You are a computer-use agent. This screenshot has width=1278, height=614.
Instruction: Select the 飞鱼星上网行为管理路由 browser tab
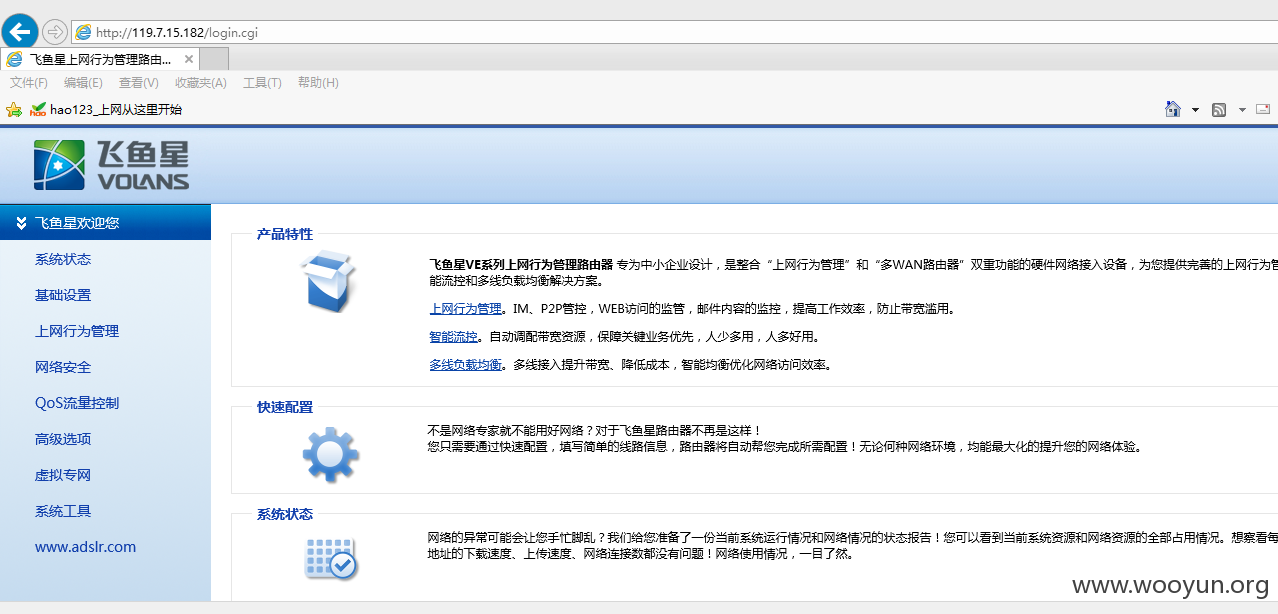[x=100, y=59]
